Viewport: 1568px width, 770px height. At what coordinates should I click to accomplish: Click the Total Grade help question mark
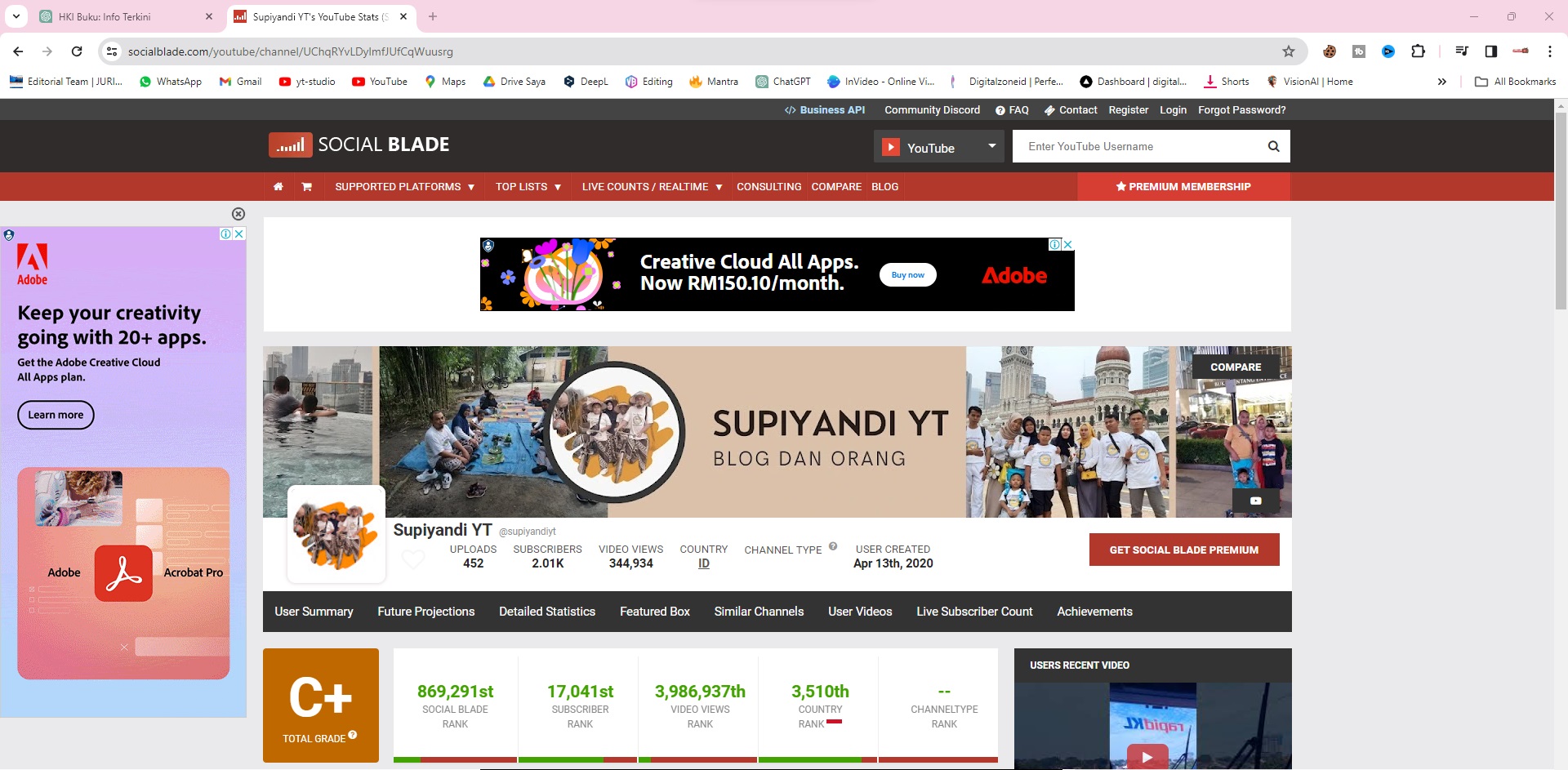[353, 735]
